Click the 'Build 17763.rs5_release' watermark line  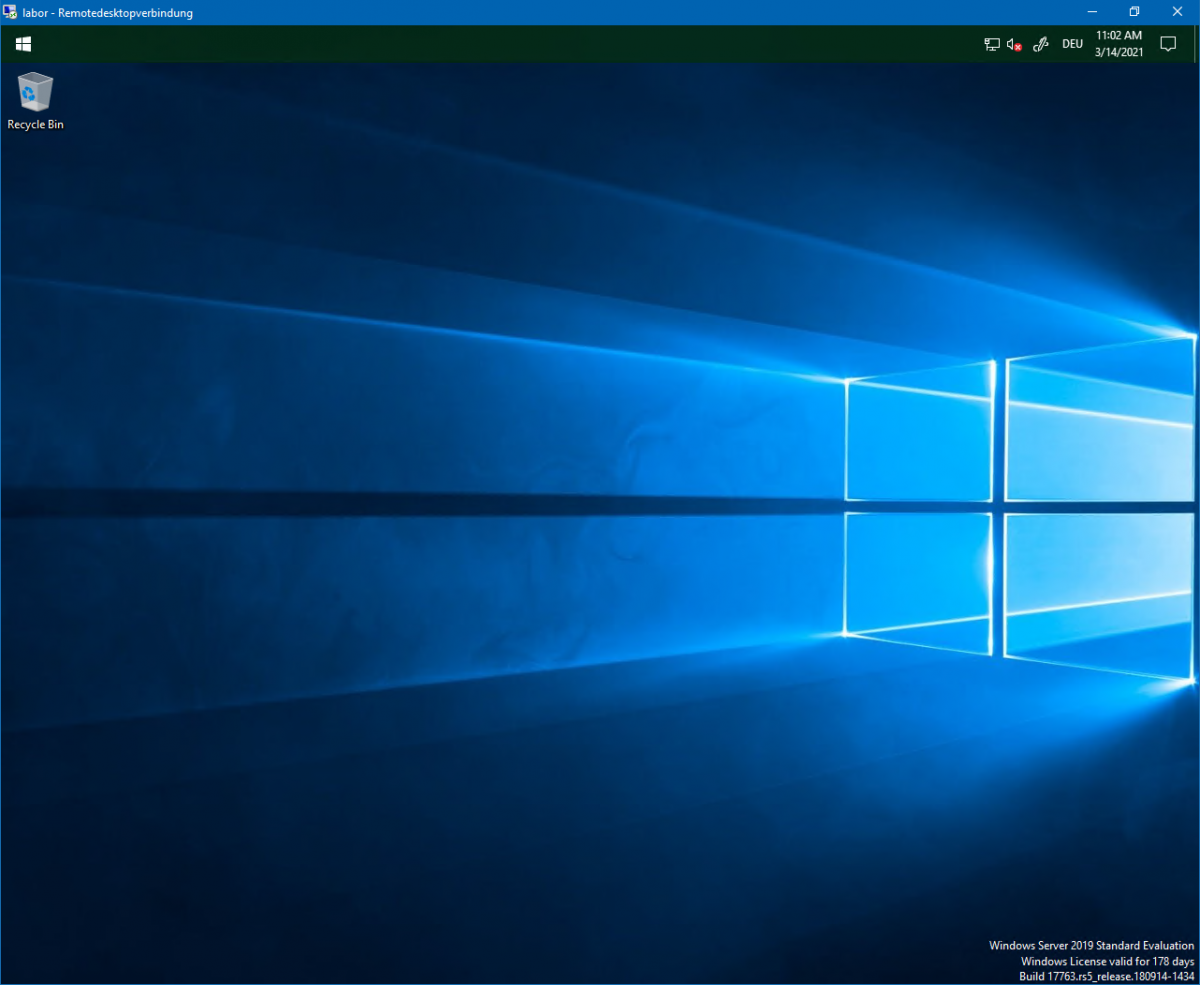click(1106, 976)
